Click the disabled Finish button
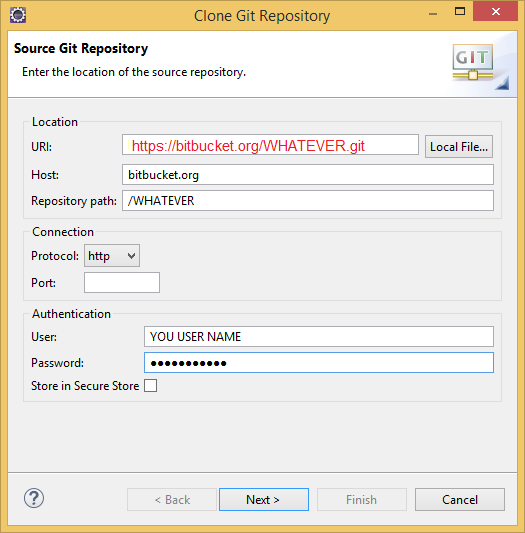 click(x=362, y=500)
